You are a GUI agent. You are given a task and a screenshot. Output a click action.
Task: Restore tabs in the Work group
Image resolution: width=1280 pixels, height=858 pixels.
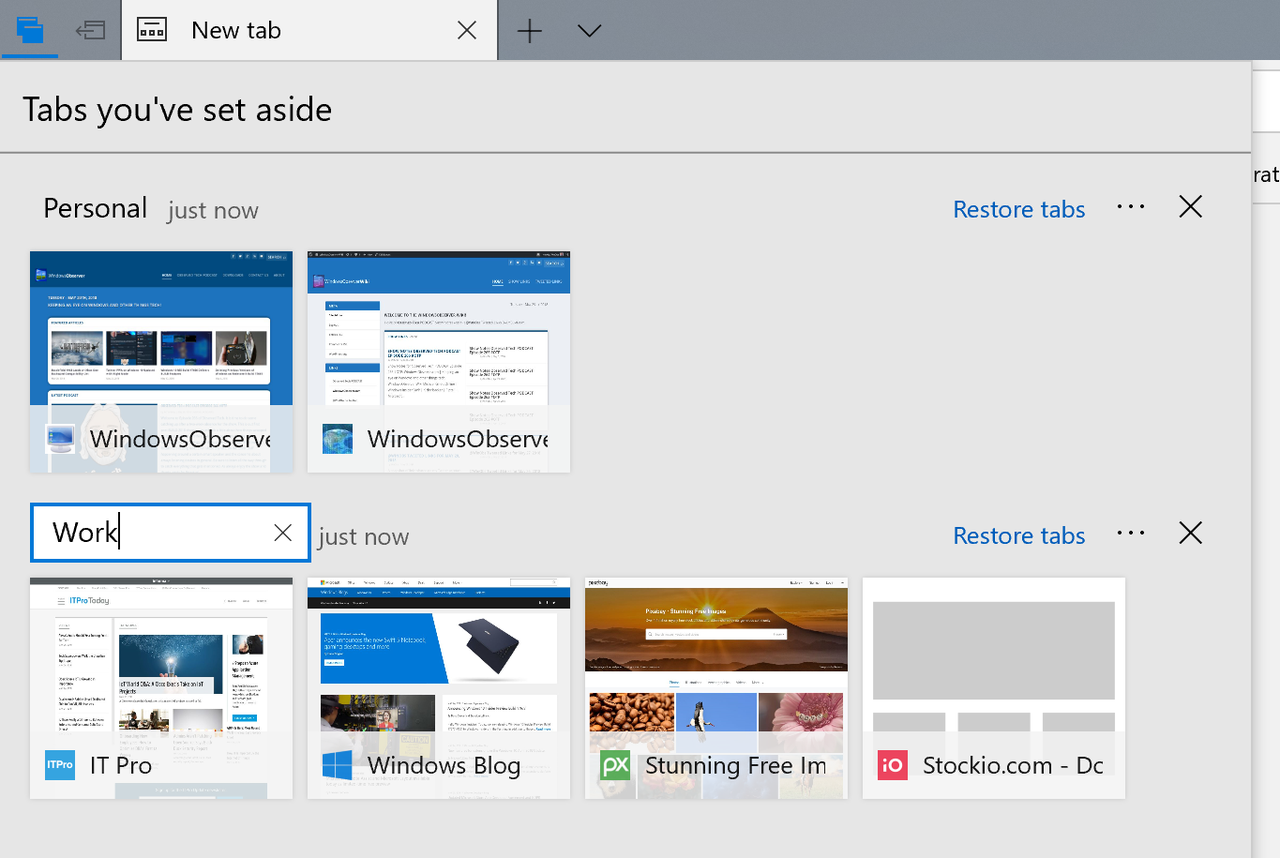(1018, 535)
